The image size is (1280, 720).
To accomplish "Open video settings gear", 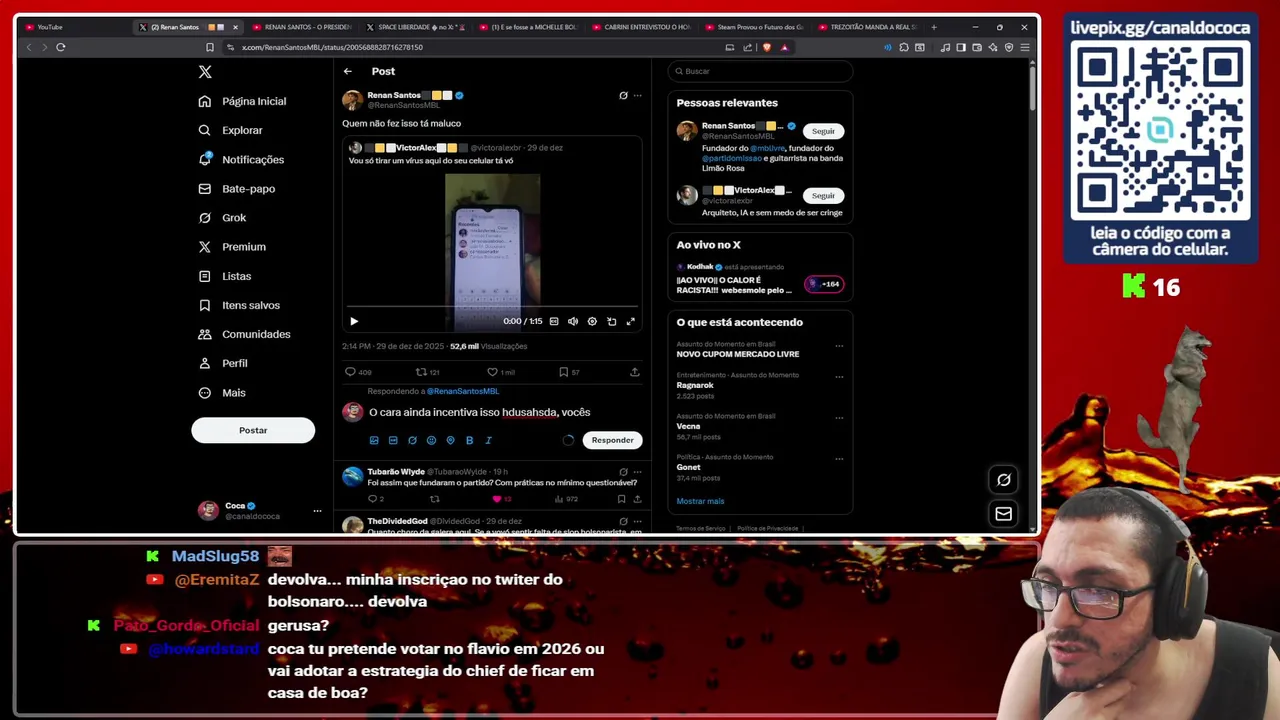I will click(x=592, y=321).
